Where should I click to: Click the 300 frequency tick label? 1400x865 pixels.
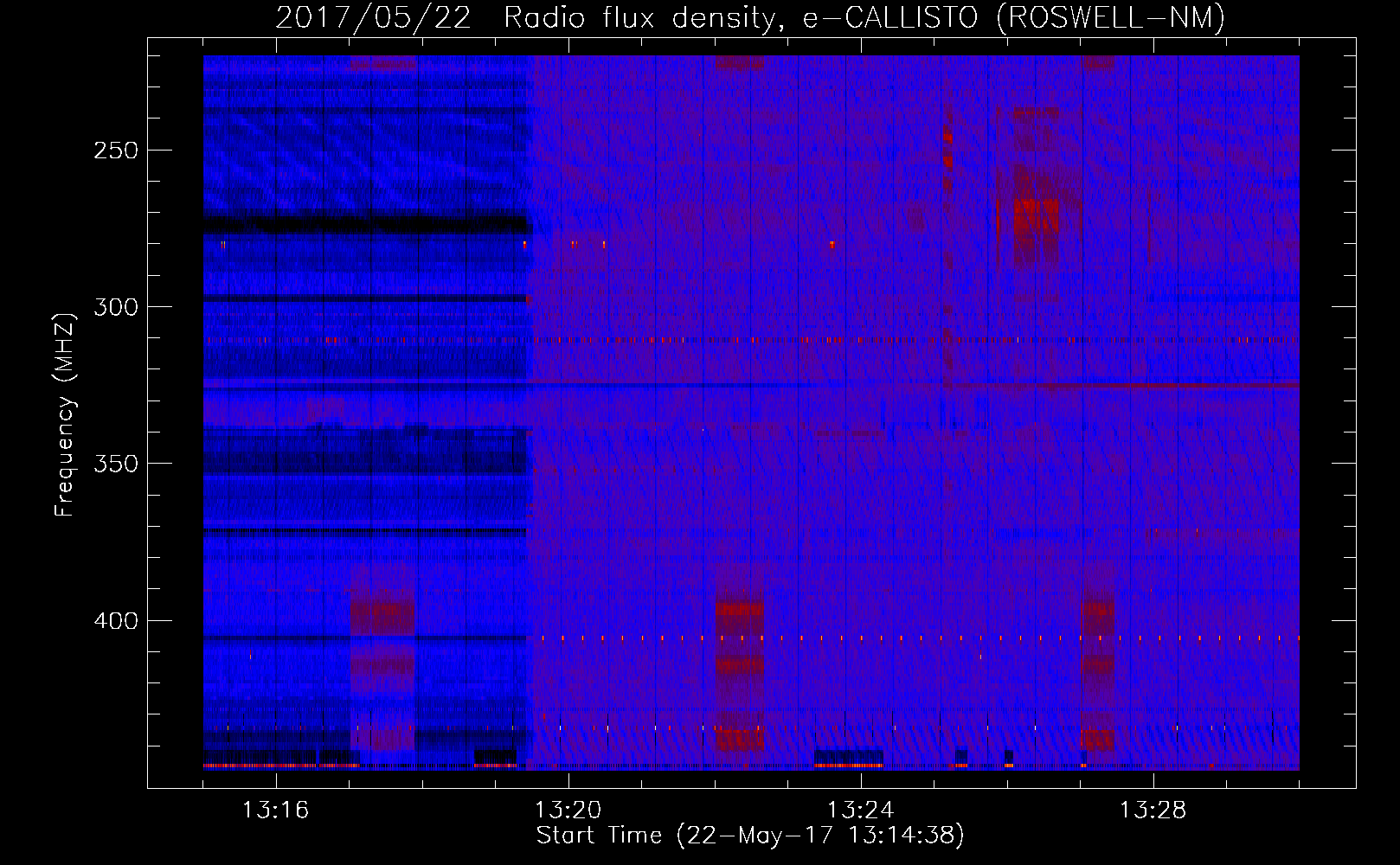(x=116, y=307)
